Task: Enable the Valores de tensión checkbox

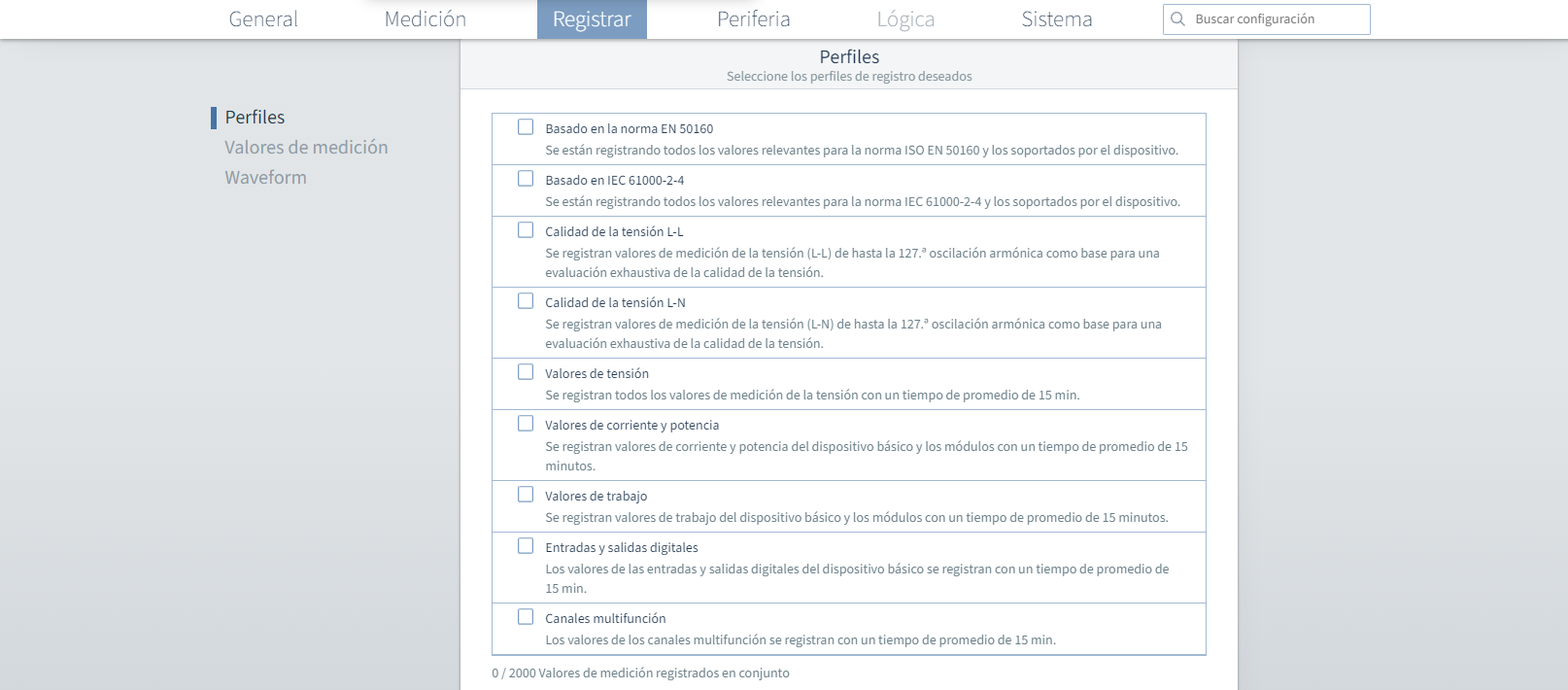Action: 526,372
